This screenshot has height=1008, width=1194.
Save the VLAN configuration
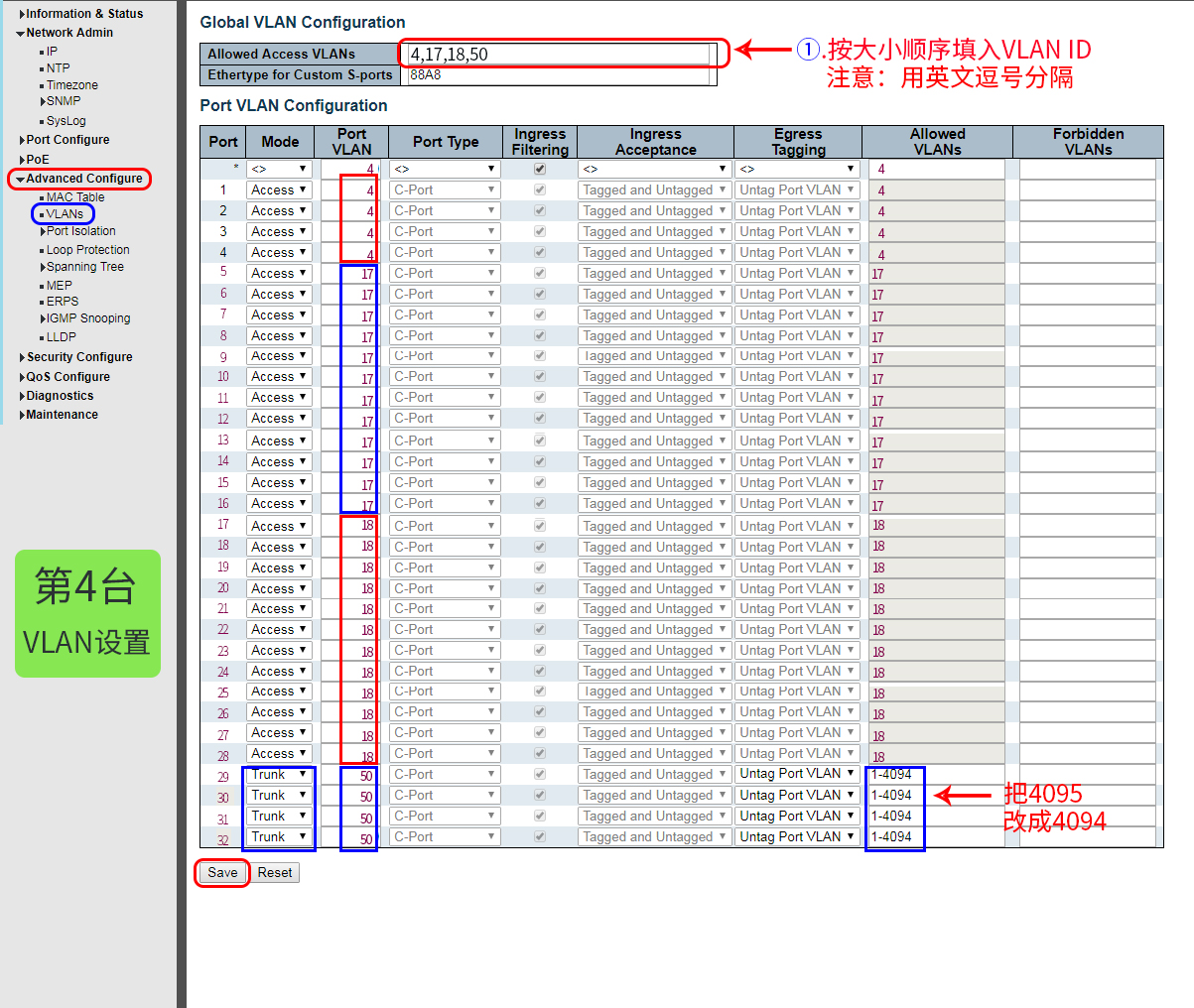222,873
